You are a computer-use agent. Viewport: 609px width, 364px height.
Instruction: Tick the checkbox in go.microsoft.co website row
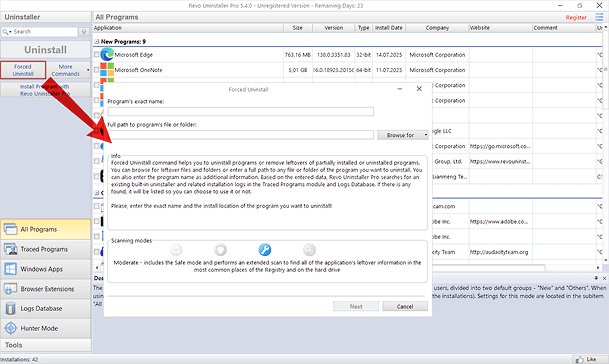(x=97, y=146)
